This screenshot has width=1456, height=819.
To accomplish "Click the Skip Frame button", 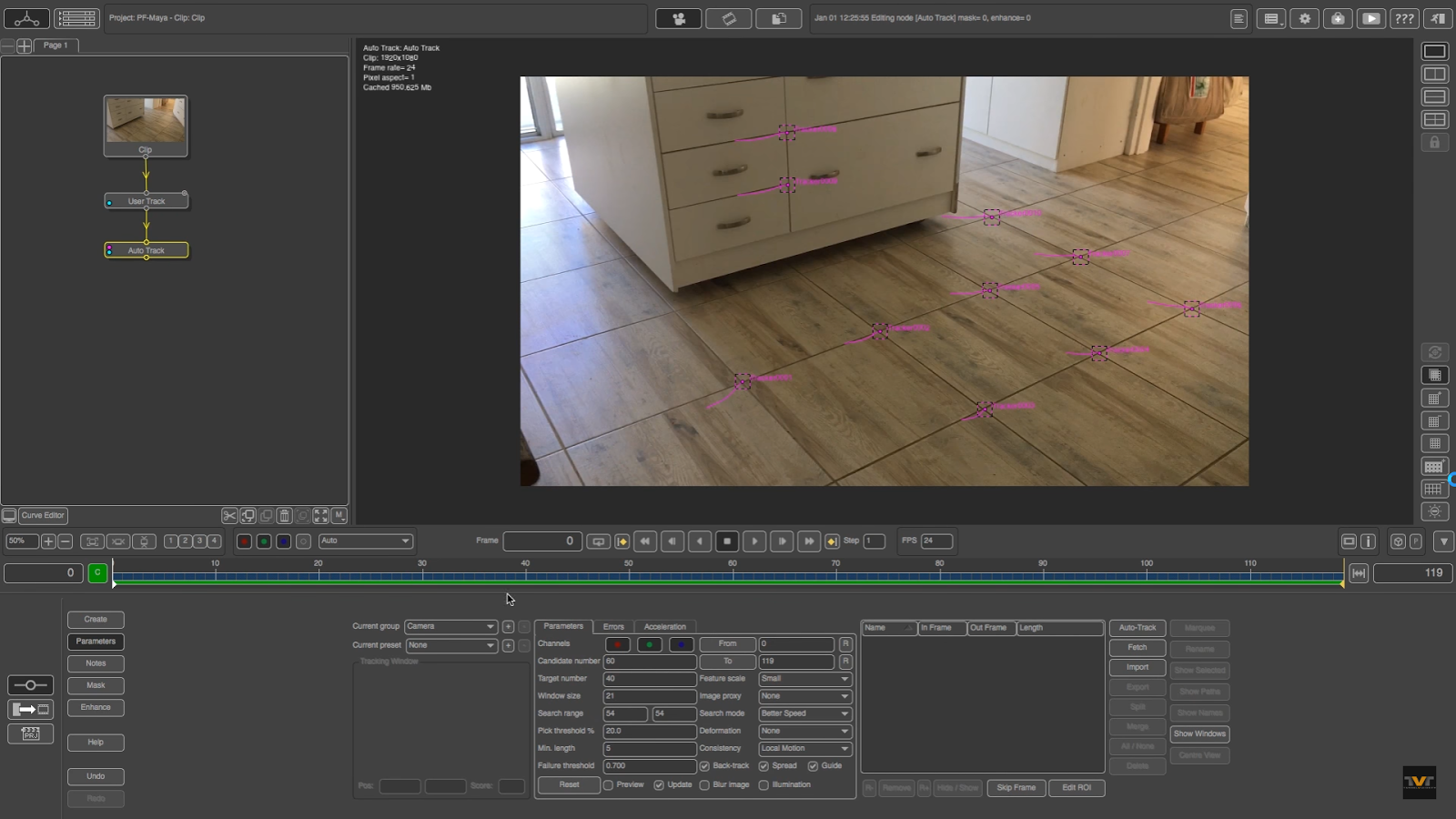I will click(x=1016, y=788).
